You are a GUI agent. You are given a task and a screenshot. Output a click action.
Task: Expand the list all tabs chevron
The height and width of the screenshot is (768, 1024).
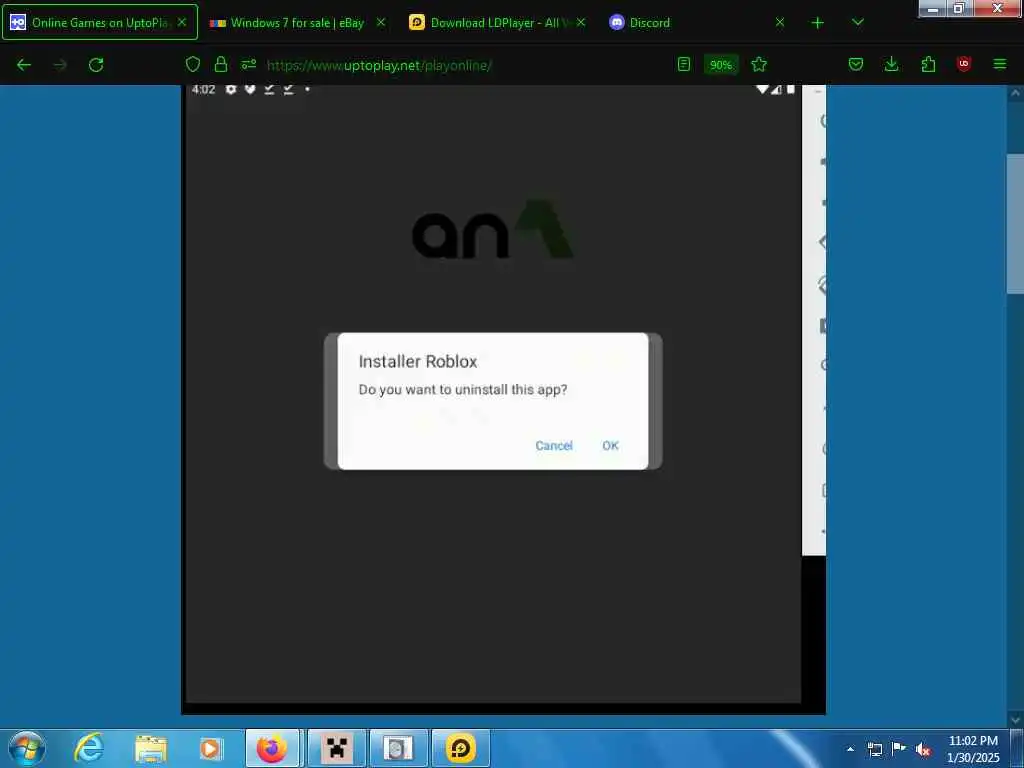[858, 23]
